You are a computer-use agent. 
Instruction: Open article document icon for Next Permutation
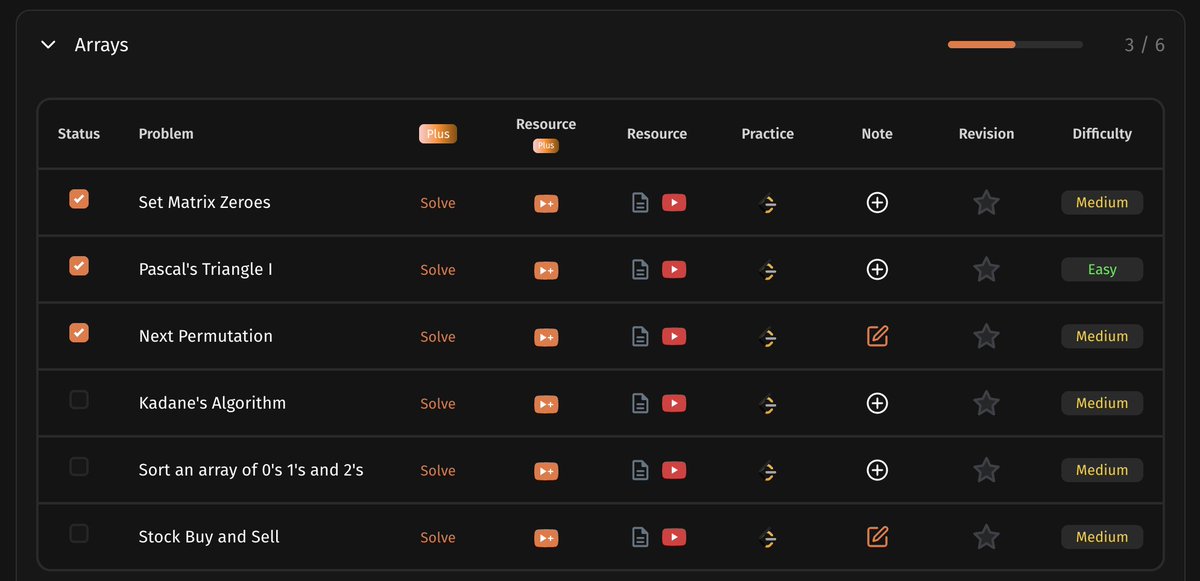pyautogui.click(x=640, y=337)
